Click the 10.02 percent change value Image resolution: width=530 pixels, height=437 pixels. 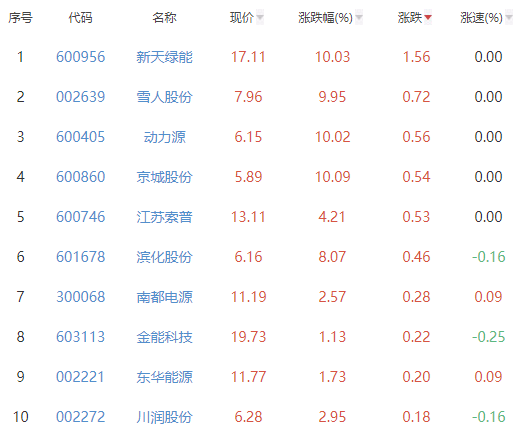point(333,137)
